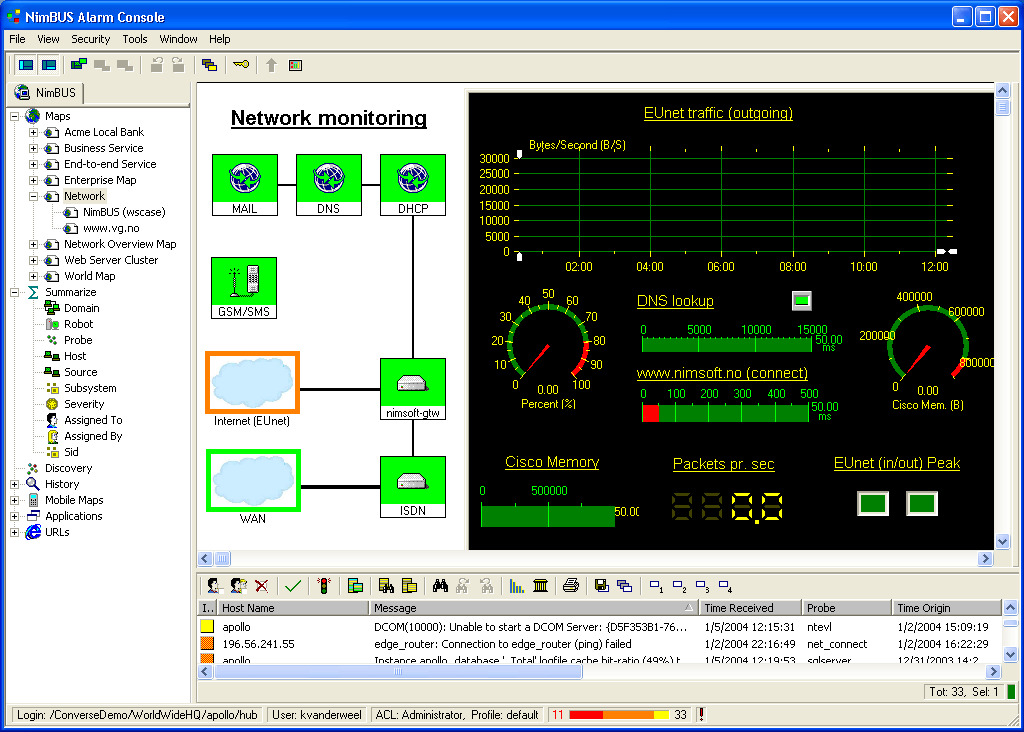The image size is (1024, 732).
Task: Open the DNS lookup link
Action: (675, 301)
